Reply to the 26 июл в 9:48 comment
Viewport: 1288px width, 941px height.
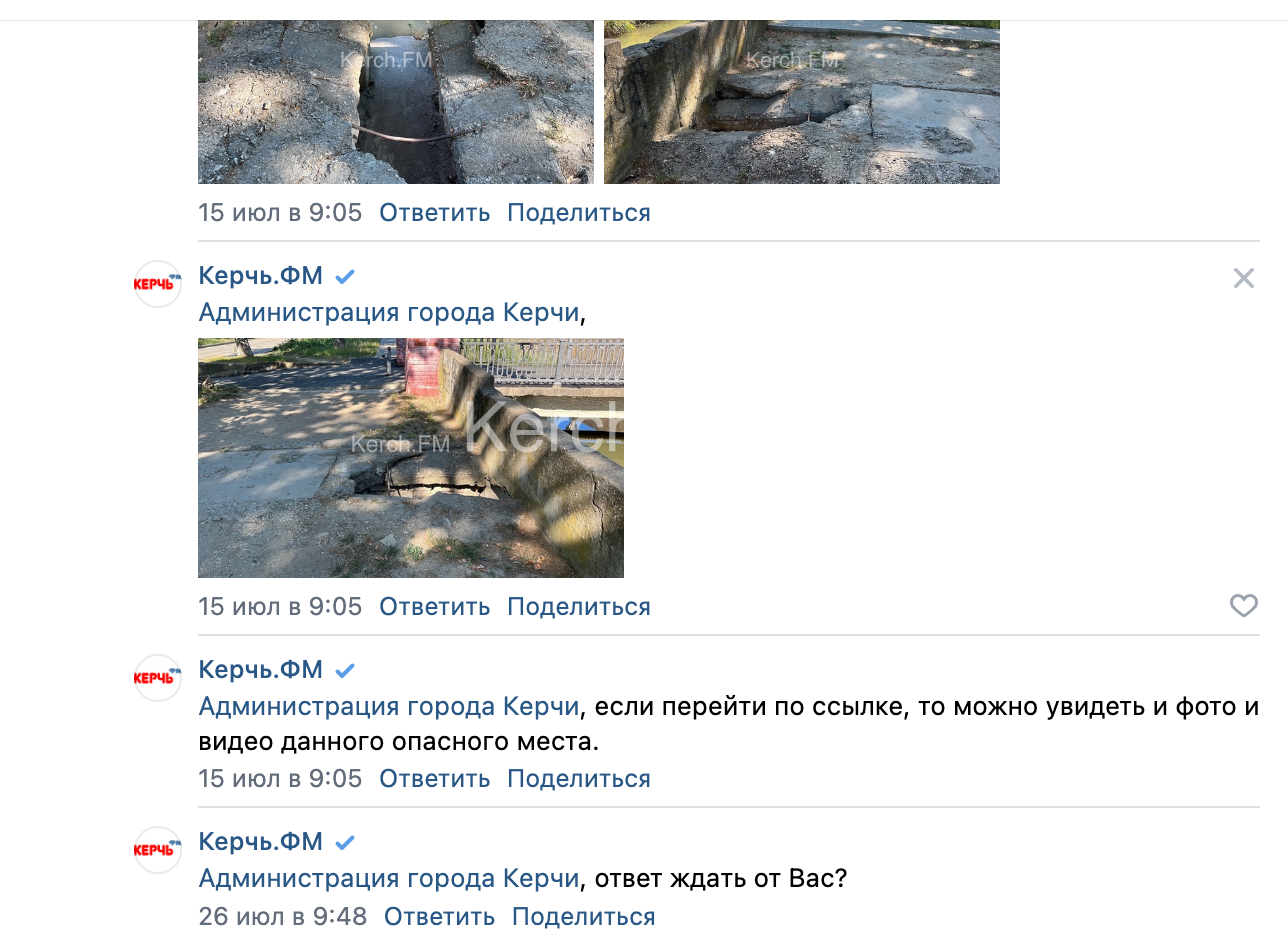439,916
